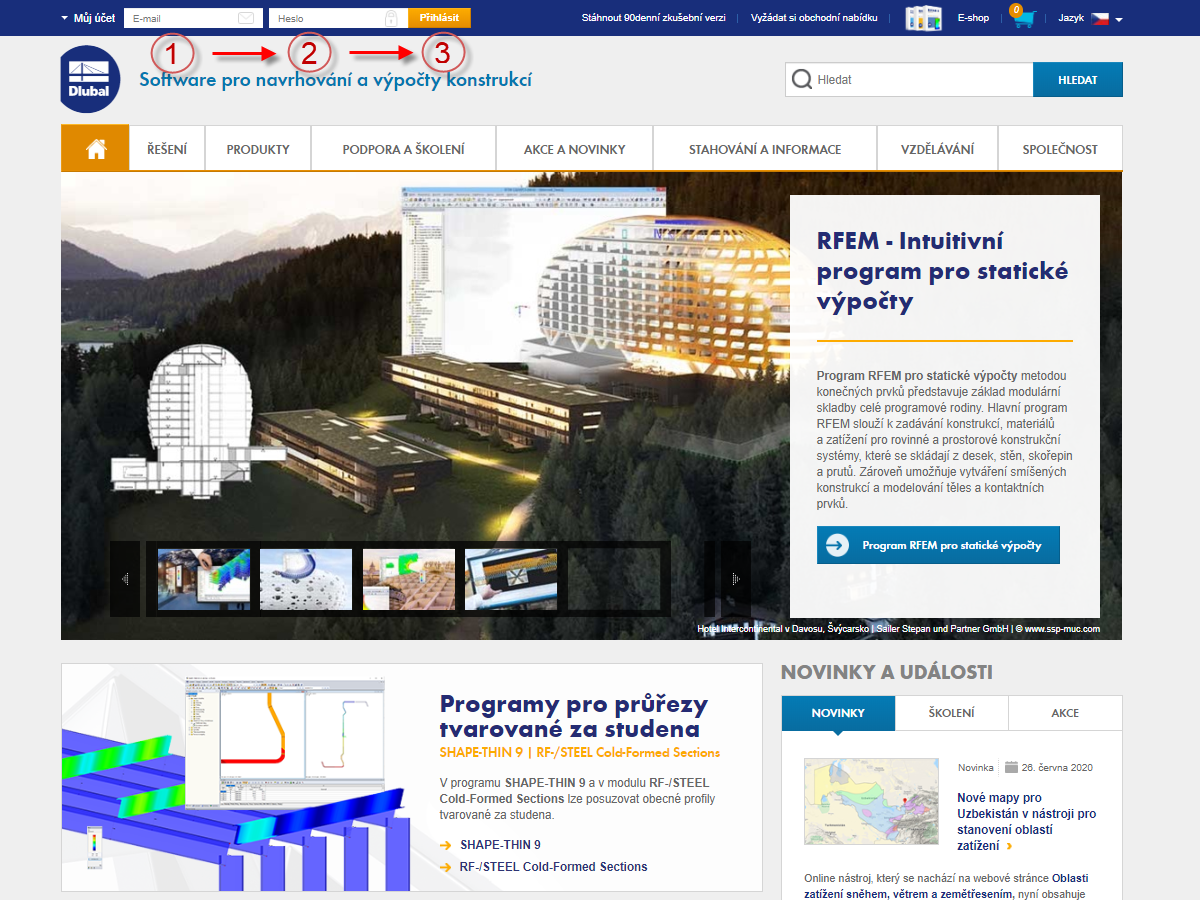Open Nové mapy pro Uzbekistán news link

tap(1026, 821)
